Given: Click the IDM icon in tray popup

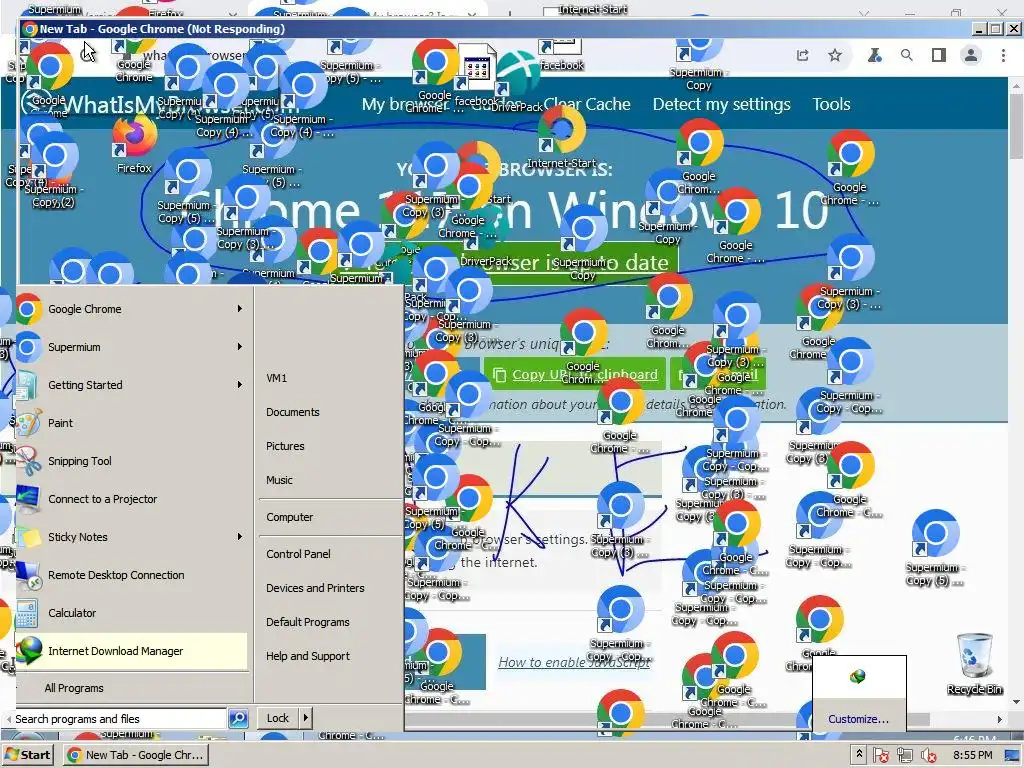Looking at the screenshot, I should [858, 677].
